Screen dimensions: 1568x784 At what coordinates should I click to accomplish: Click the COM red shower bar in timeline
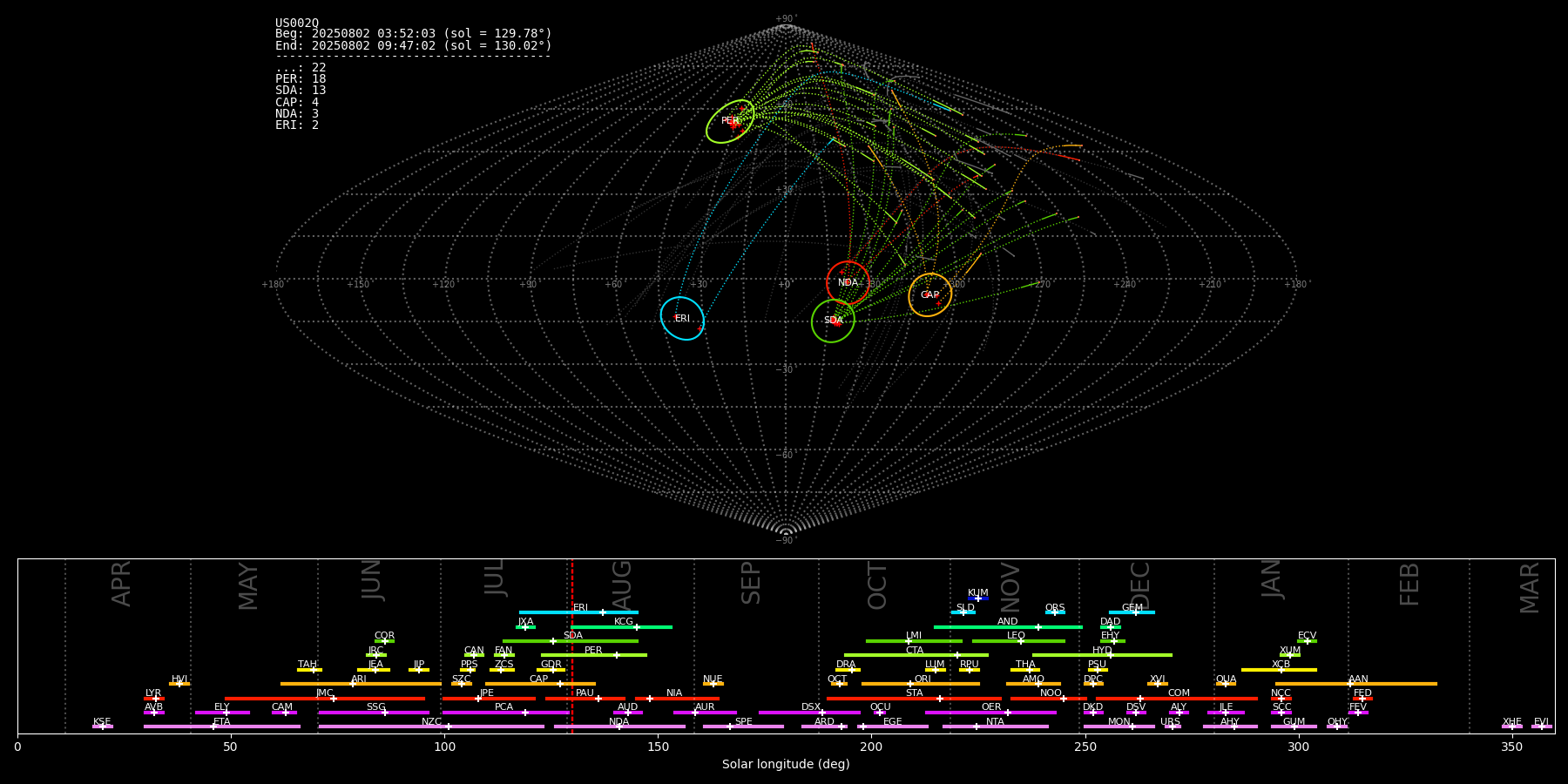click(1177, 698)
